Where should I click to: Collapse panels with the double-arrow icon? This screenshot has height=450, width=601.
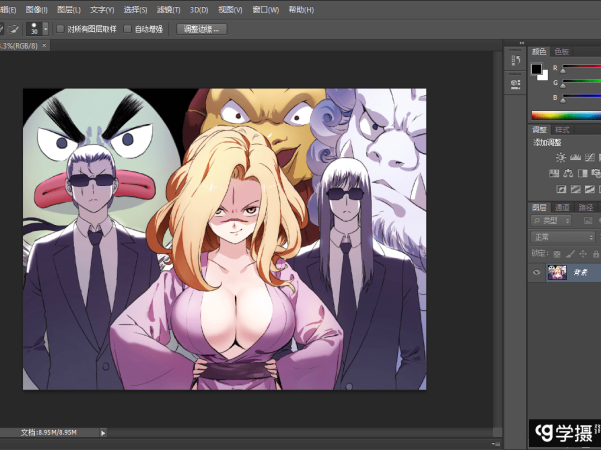click(x=522, y=43)
